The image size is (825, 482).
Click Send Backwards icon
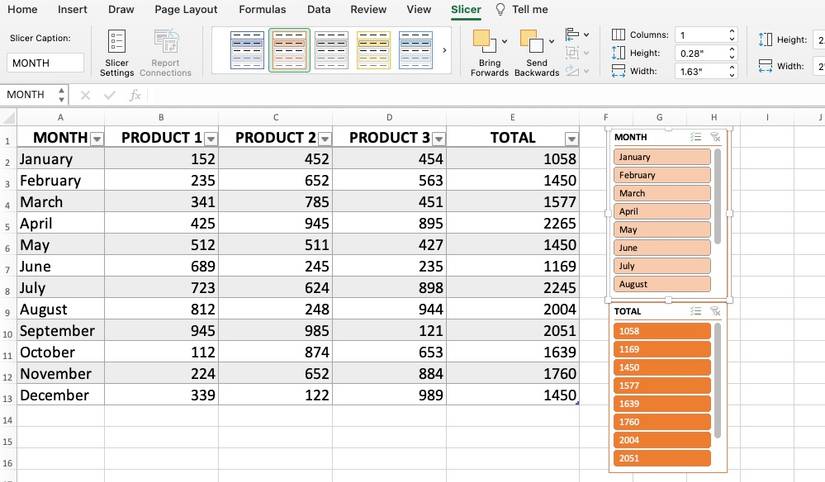coord(531,41)
